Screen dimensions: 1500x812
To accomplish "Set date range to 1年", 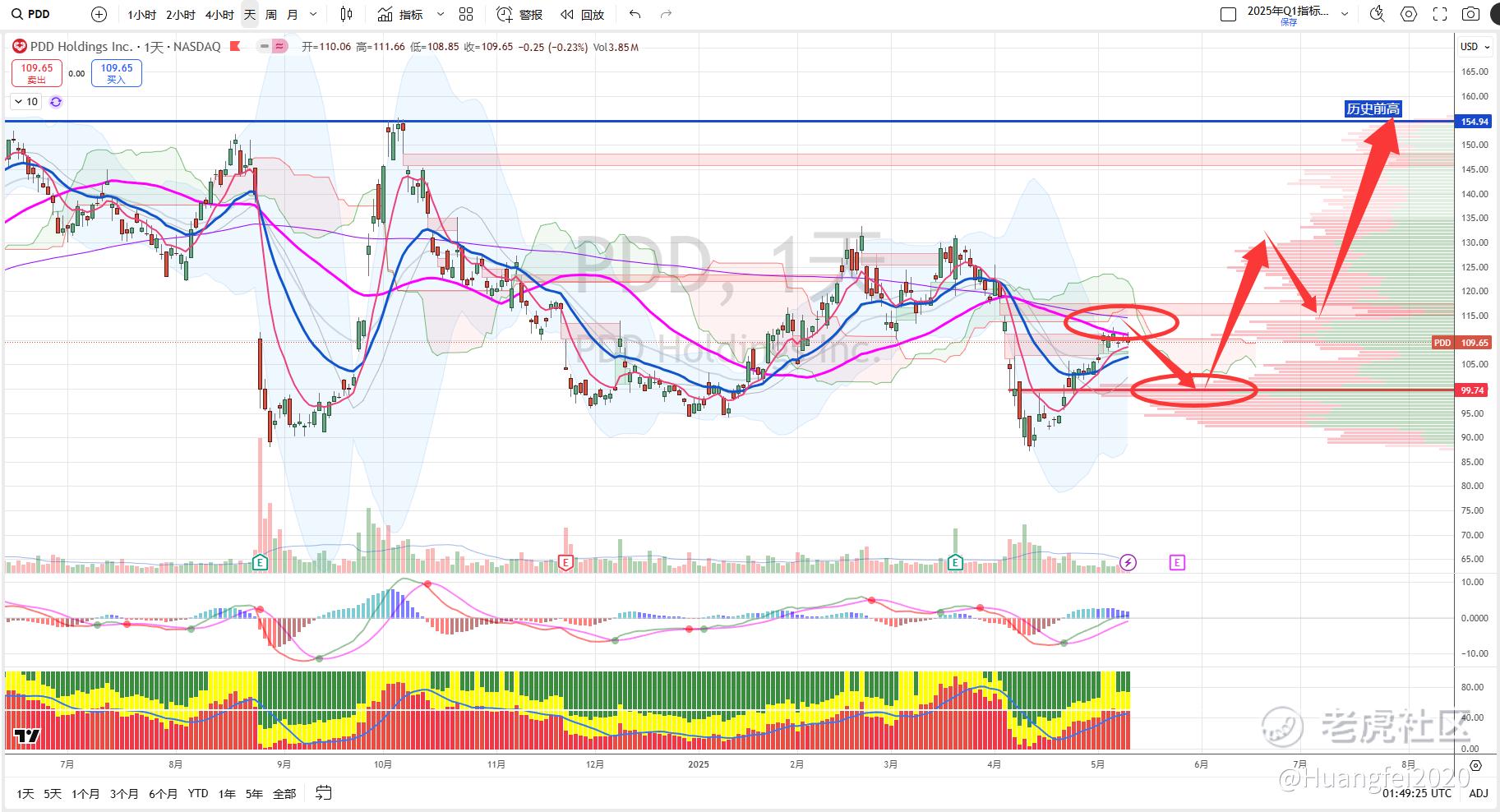I will (x=227, y=793).
